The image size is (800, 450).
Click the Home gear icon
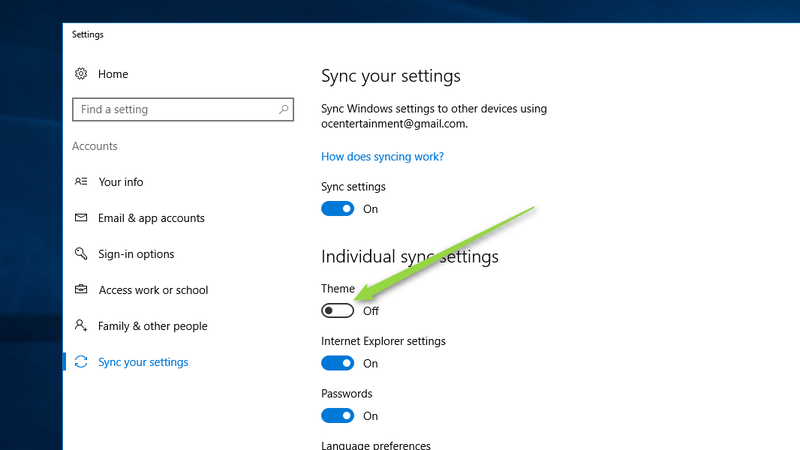pos(81,74)
